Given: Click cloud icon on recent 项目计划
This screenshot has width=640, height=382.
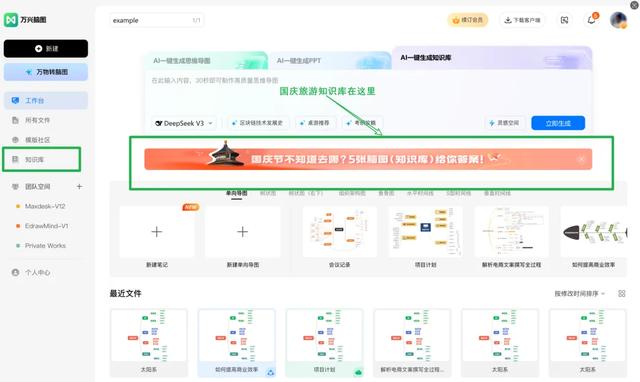Looking at the screenshot, I should point(358,372).
